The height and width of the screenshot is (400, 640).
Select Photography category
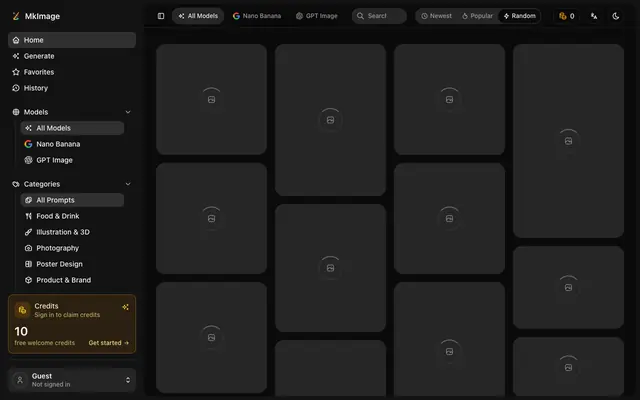(72, 248)
